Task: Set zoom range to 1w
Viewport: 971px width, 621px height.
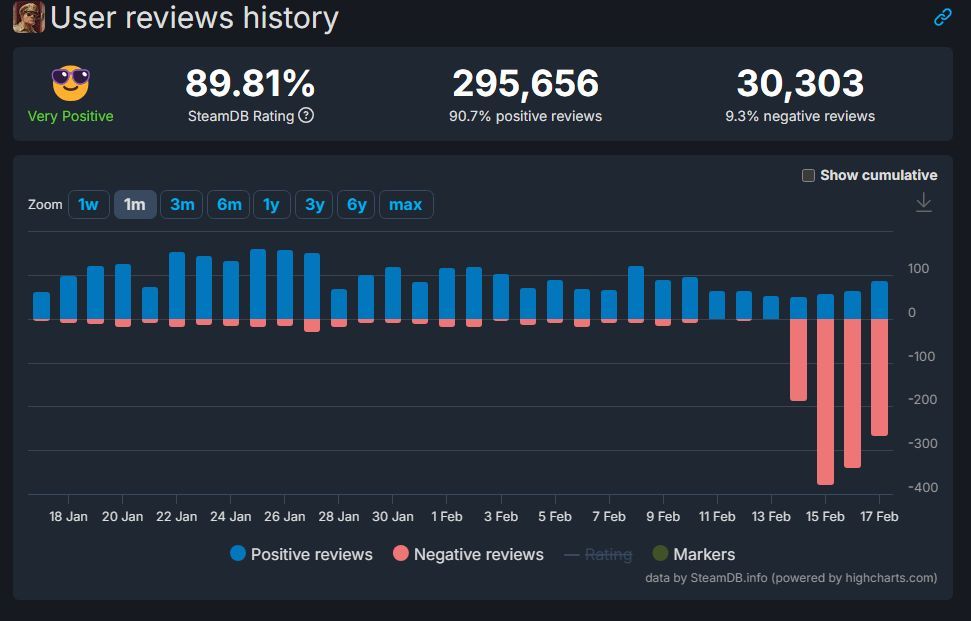Action: point(88,204)
